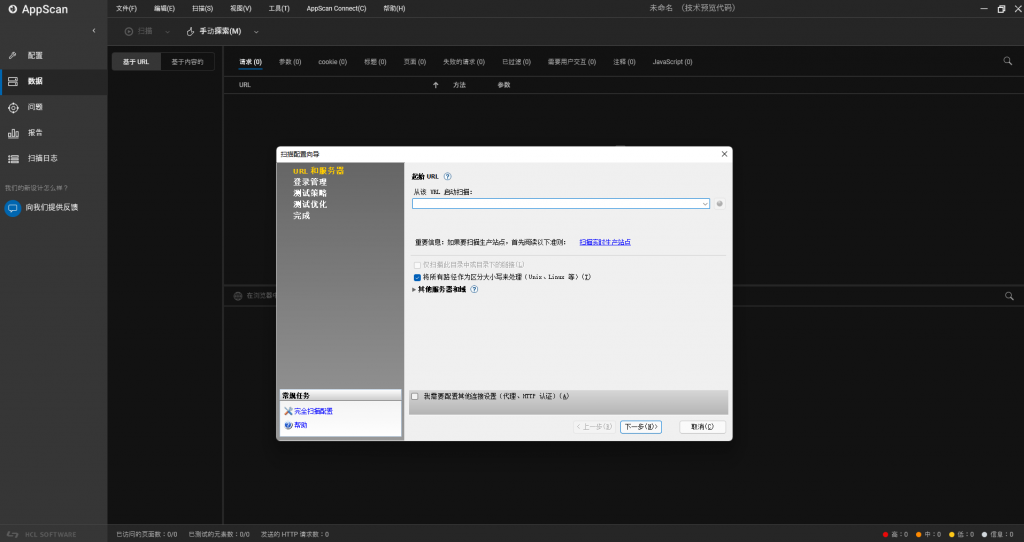Click the 发送的 HTTP 请求数: 0 status text
The width and height of the screenshot is (1024, 542).
(295, 534)
